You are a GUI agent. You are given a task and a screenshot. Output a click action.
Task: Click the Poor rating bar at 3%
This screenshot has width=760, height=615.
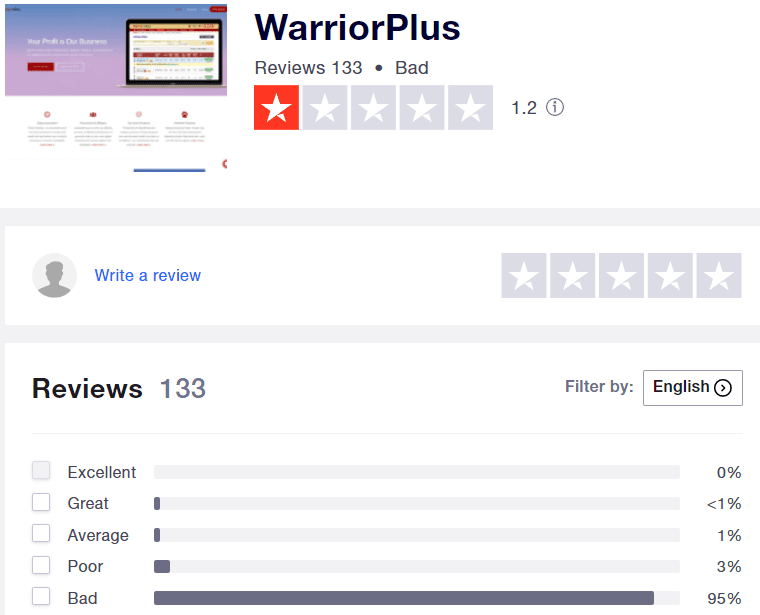click(417, 567)
